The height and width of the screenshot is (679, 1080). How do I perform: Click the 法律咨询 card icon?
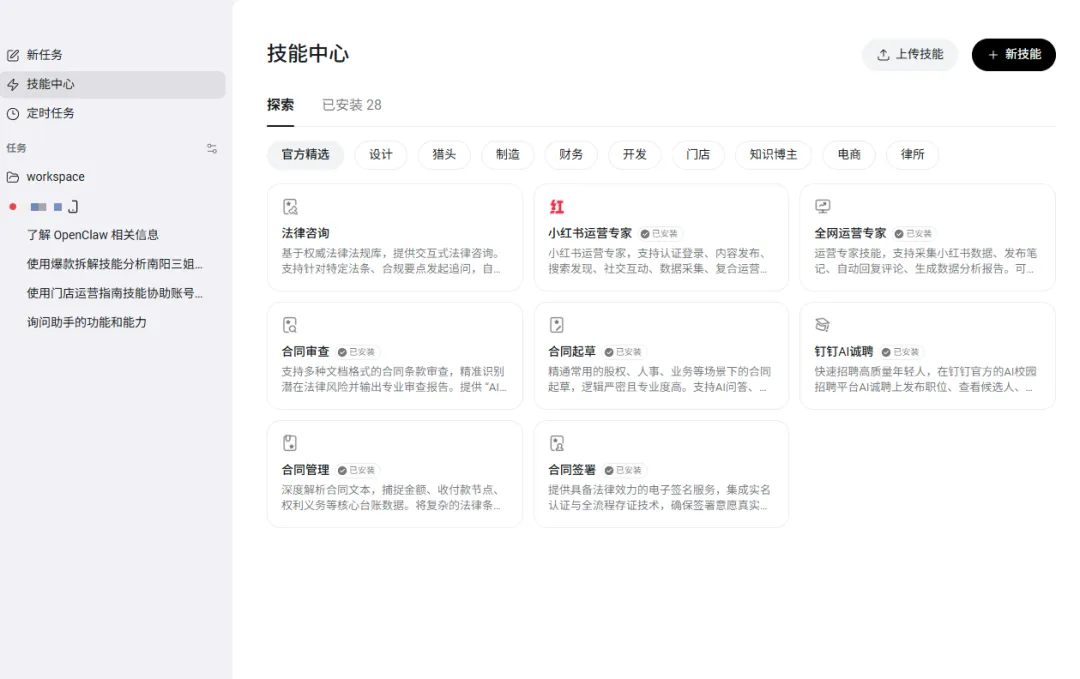(290, 207)
